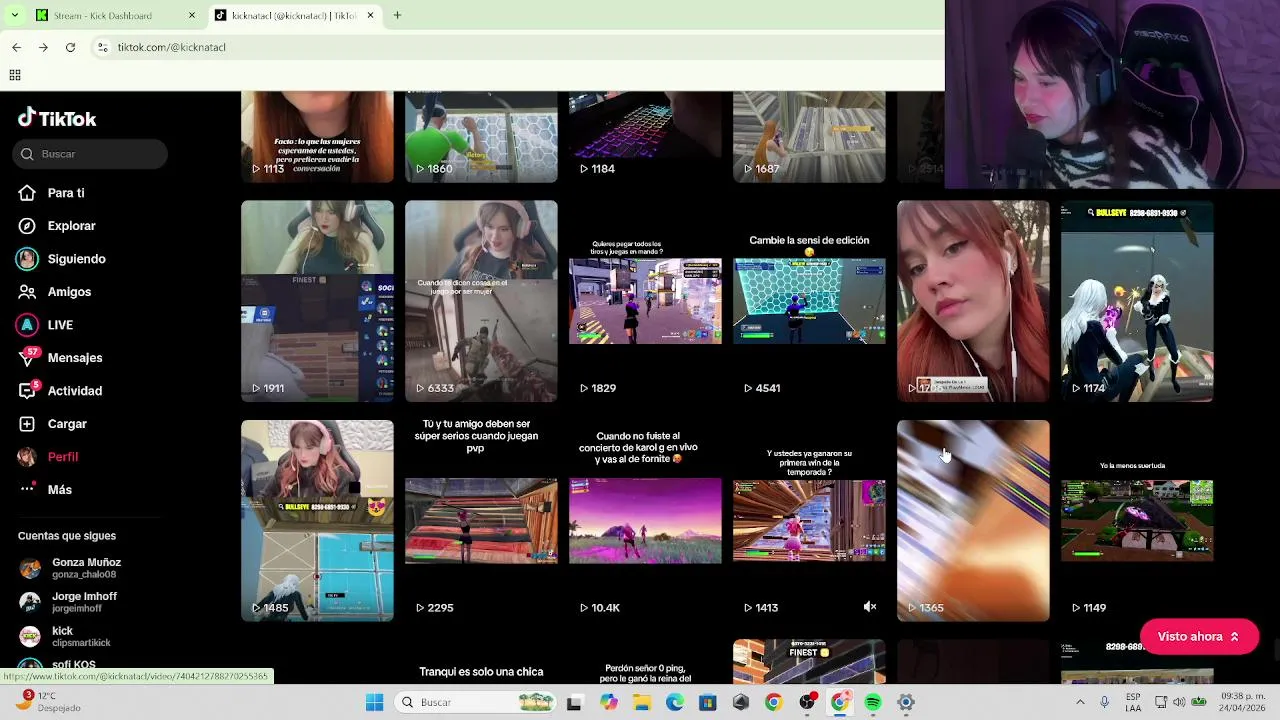Reload the TikTok page

tap(70, 47)
